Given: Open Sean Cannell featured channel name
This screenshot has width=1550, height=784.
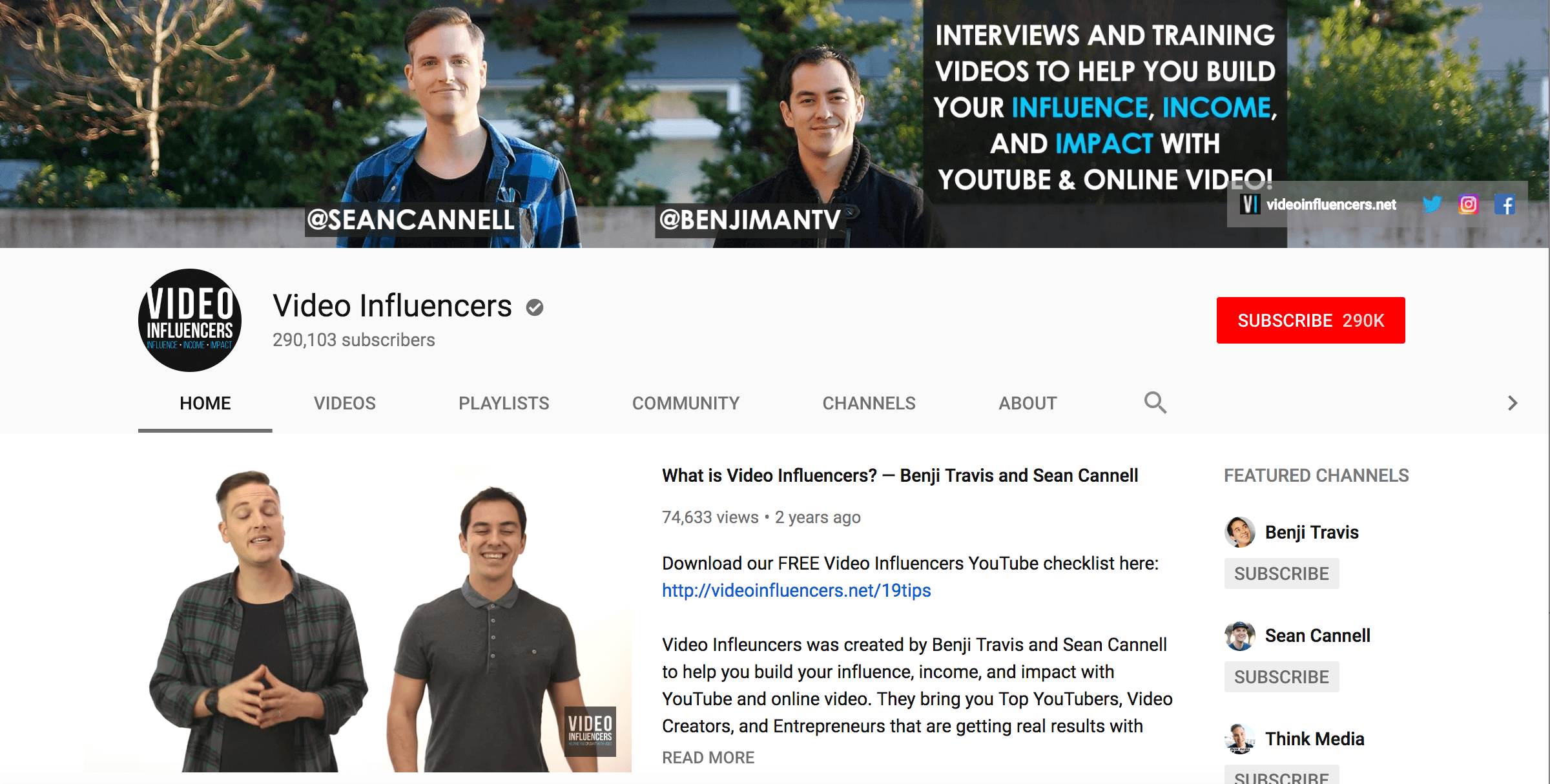Looking at the screenshot, I should click(1317, 635).
